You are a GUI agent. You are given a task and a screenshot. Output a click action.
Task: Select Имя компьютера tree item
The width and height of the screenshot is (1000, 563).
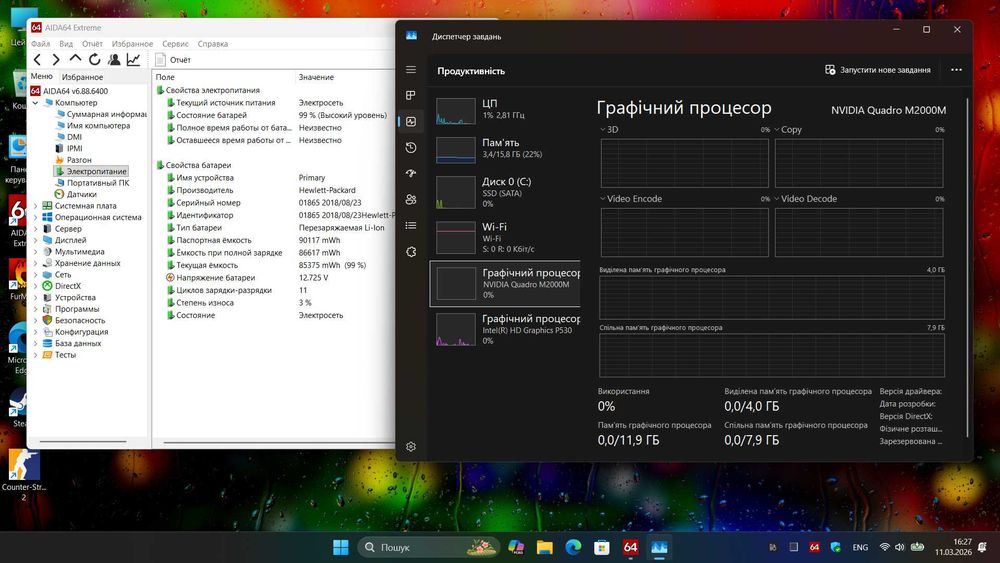pyautogui.click(x=92, y=126)
